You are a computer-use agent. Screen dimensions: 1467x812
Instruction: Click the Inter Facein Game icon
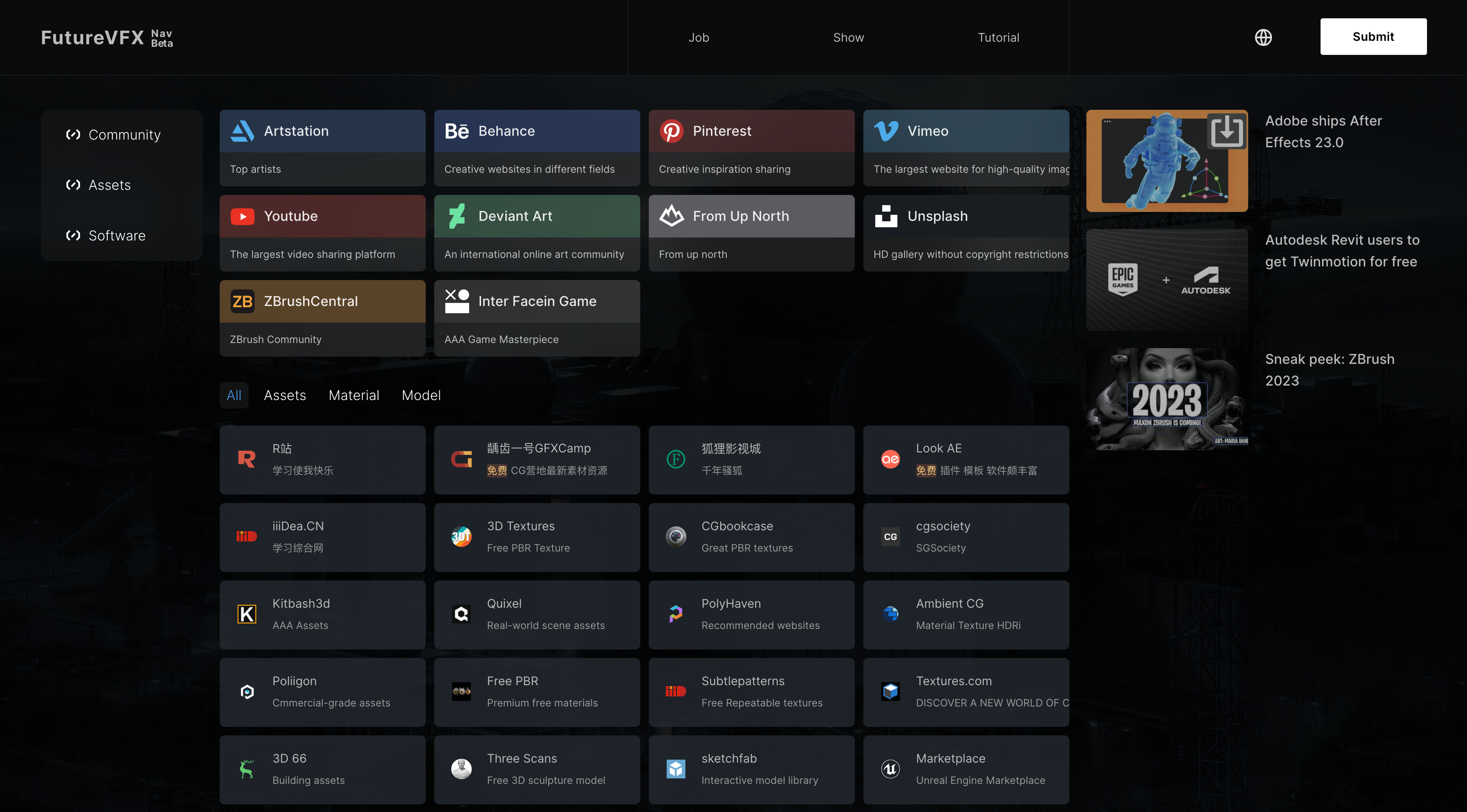tap(457, 301)
